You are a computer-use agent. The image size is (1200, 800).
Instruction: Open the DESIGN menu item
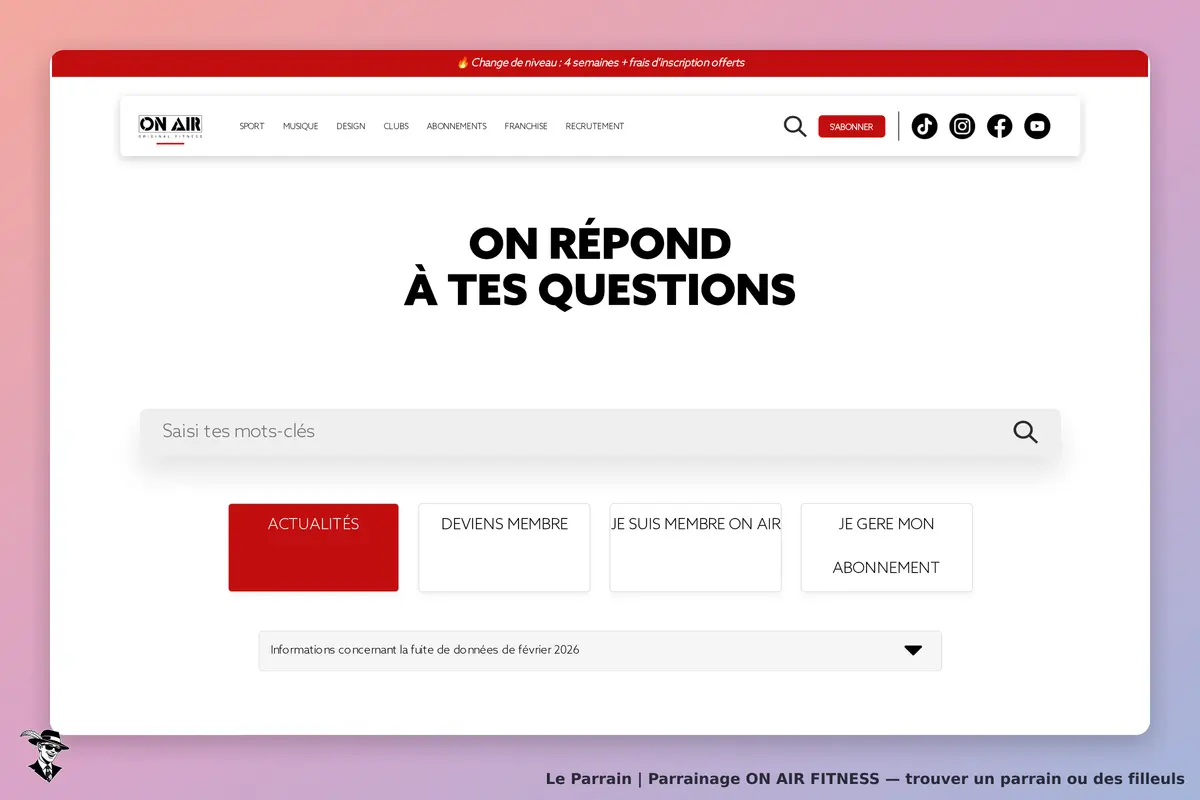(x=351, y=126)
